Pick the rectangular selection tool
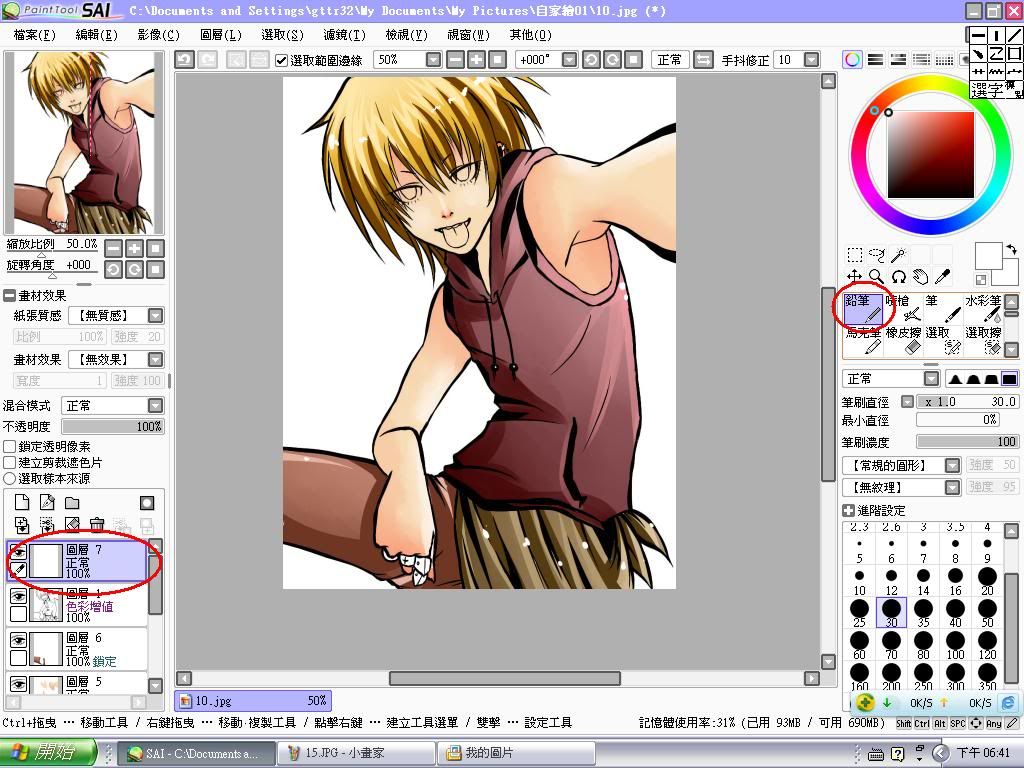This screenshot has width=1024, height=768. click(855, 255)
